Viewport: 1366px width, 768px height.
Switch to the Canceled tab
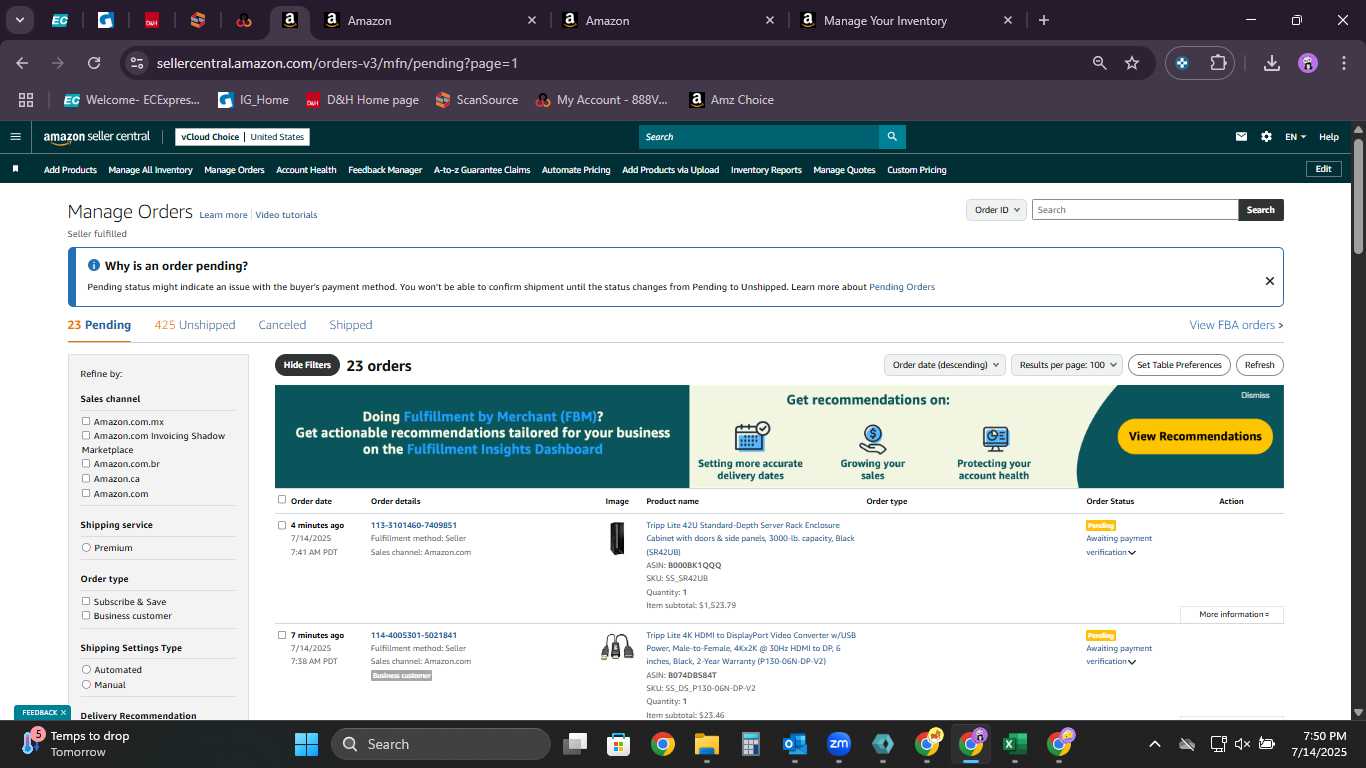tap(282, 325)
